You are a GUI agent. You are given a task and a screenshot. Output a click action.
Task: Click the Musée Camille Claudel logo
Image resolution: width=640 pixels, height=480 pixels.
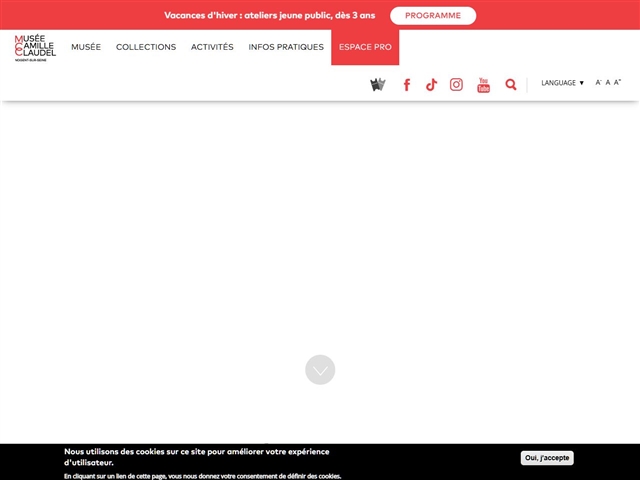[34, 47]
